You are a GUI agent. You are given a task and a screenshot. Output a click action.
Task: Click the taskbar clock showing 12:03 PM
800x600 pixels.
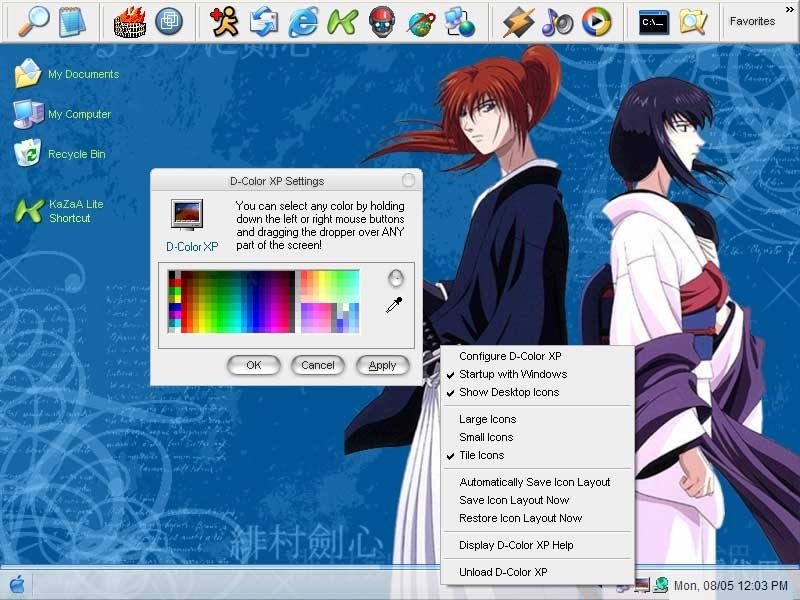pyautogui.click(x=731, y=585)
